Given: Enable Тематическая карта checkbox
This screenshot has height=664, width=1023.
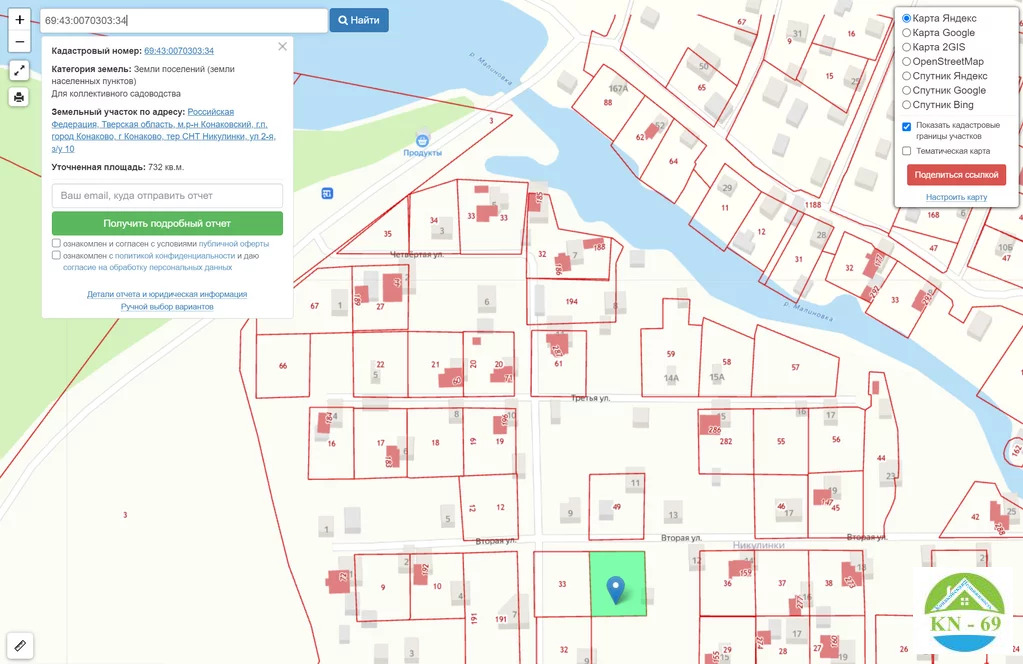Looking at the screenshot, I should point(906,151).
